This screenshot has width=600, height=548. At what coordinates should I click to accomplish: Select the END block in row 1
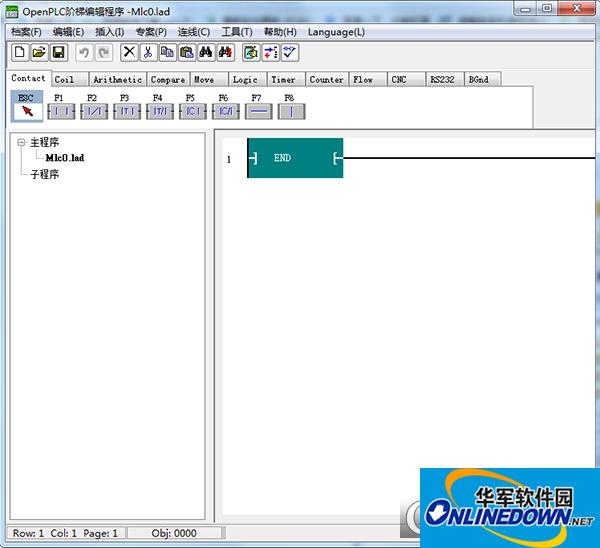[x=295, y=158]
